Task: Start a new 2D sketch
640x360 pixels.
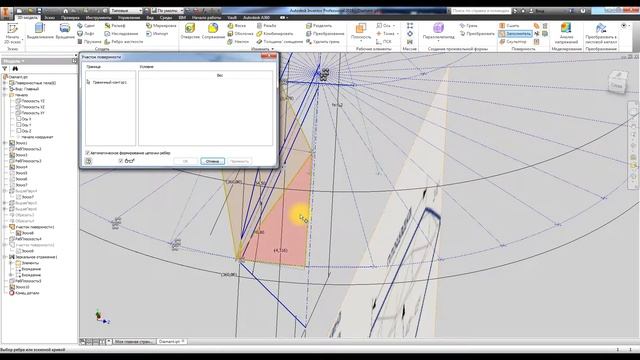Action: [12, 33]
